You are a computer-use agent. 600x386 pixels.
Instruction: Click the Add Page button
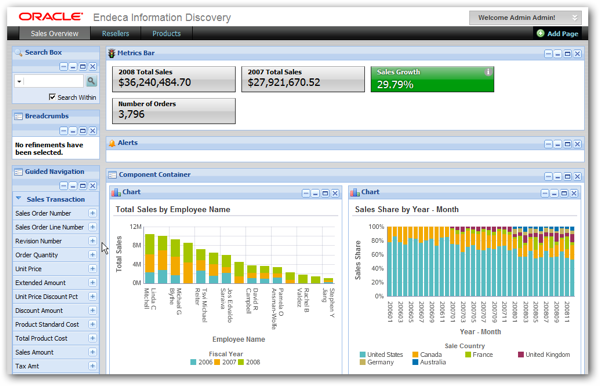[558, 33]
